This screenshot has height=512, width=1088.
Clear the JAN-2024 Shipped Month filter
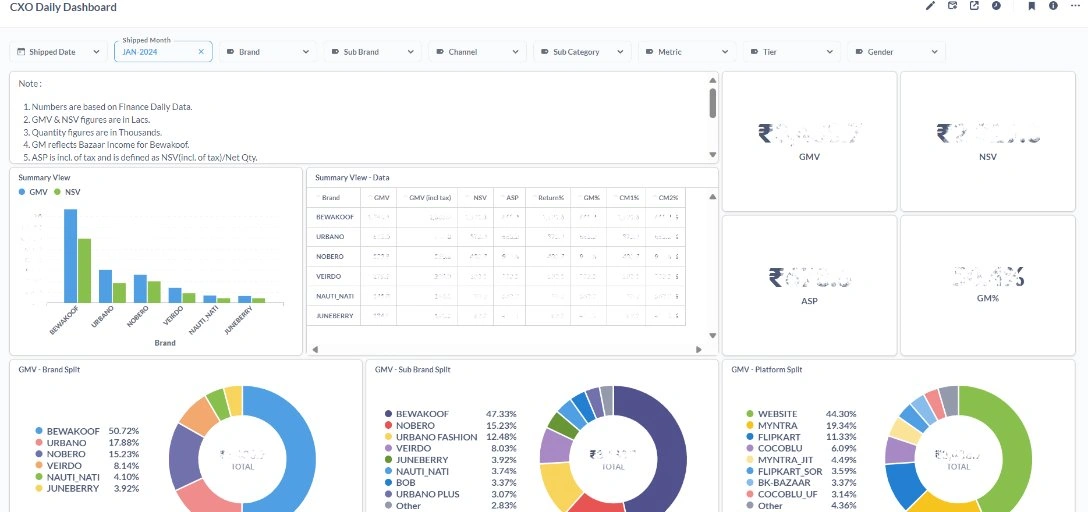click(201, 52)
